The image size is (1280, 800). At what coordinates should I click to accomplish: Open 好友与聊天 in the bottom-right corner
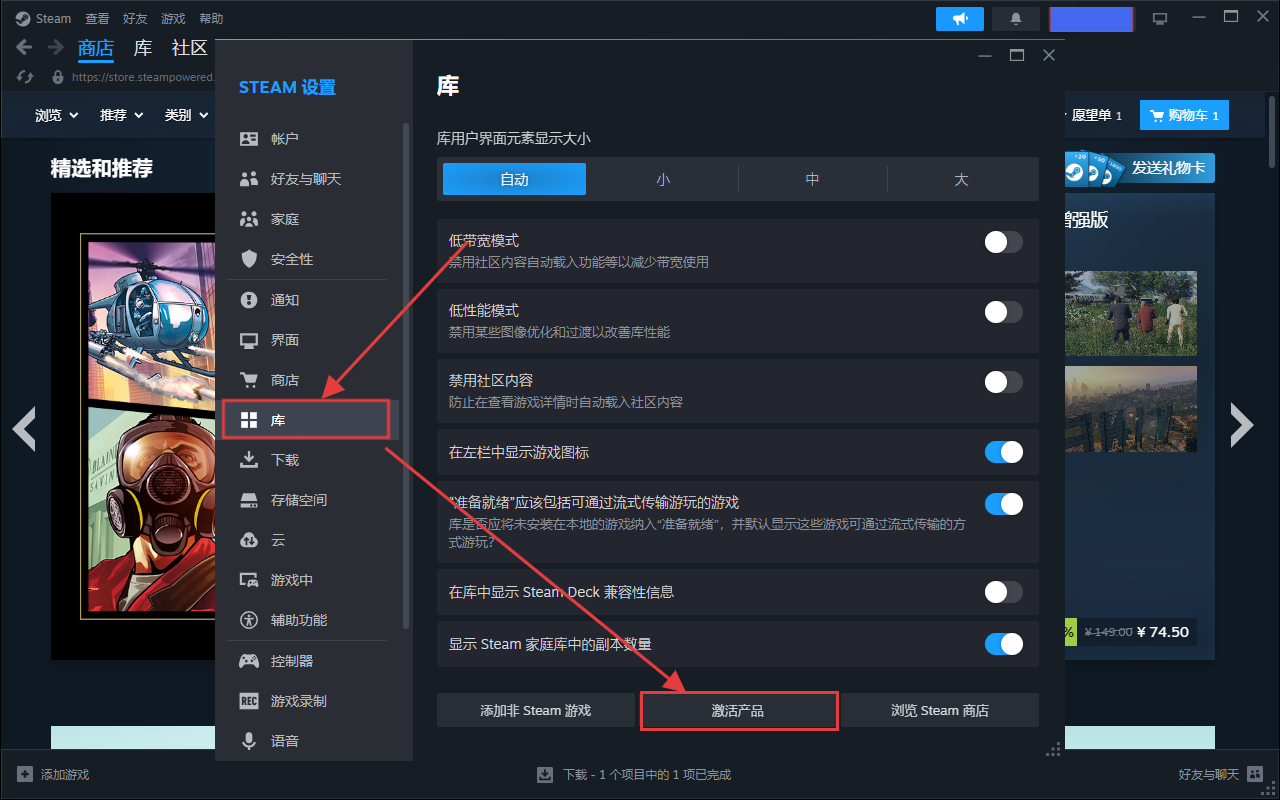[x=1221, y=774]
